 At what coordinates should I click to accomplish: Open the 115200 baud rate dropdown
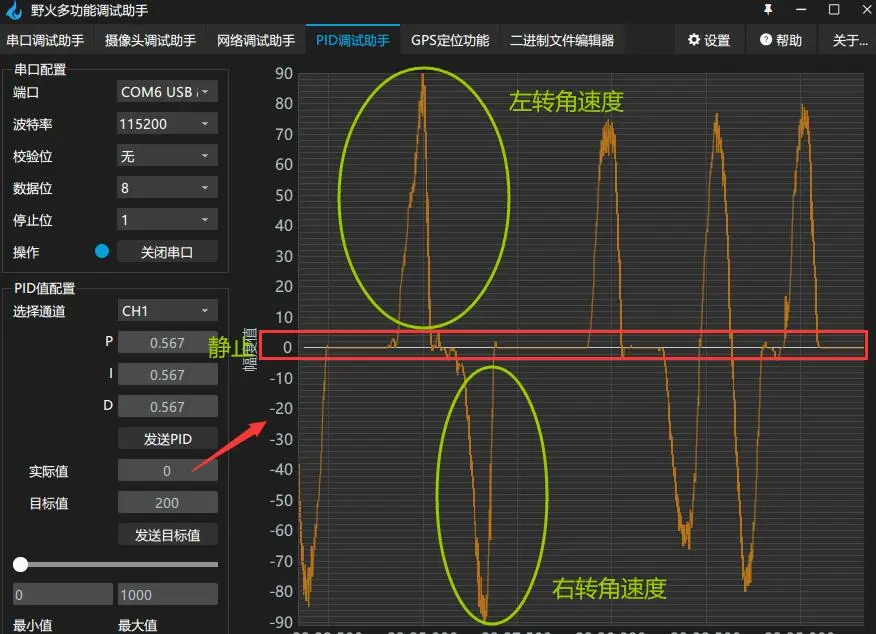167,124
